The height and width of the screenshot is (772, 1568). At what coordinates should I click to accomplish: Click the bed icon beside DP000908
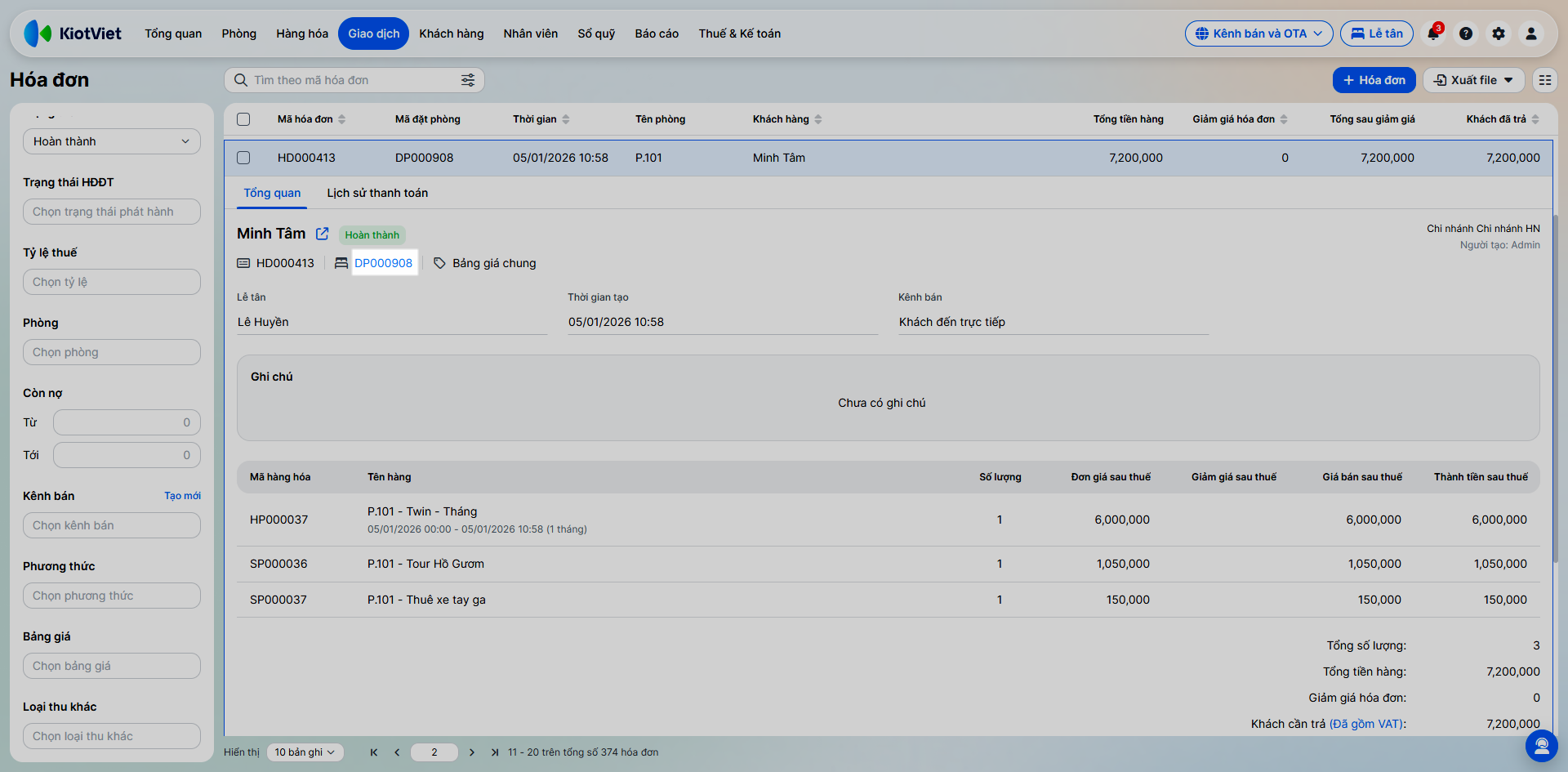(x=341, y=263)
